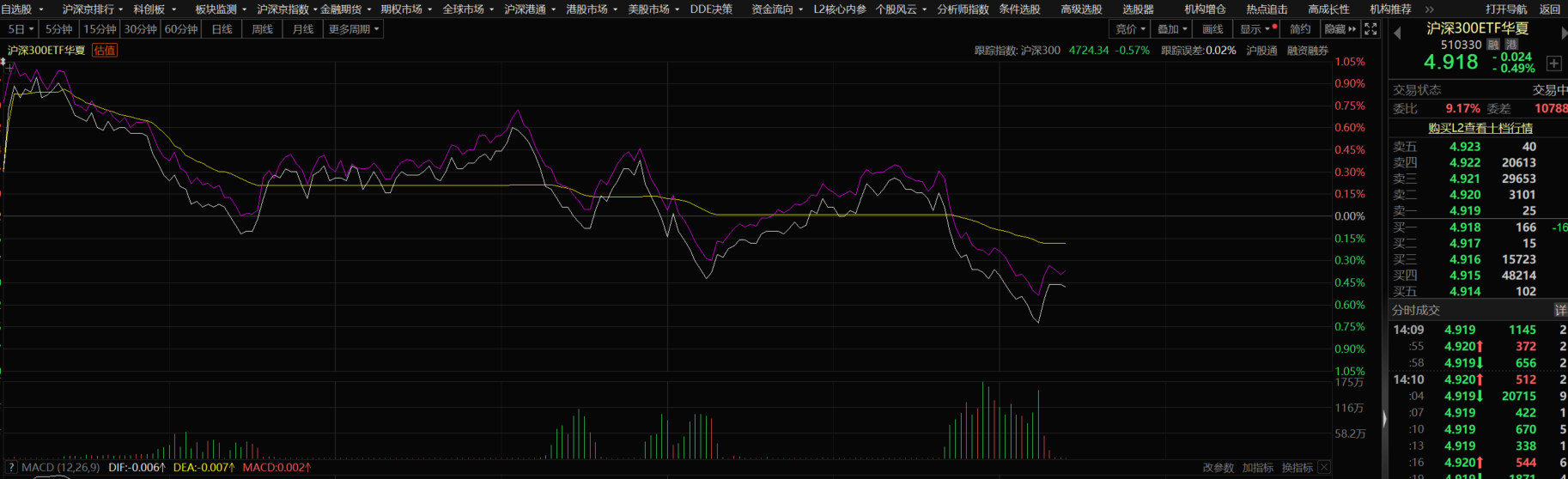Viewport: 1568px width, 479px height.
Task: Select the 60分钟 period tab
Action: coord(180,29)
